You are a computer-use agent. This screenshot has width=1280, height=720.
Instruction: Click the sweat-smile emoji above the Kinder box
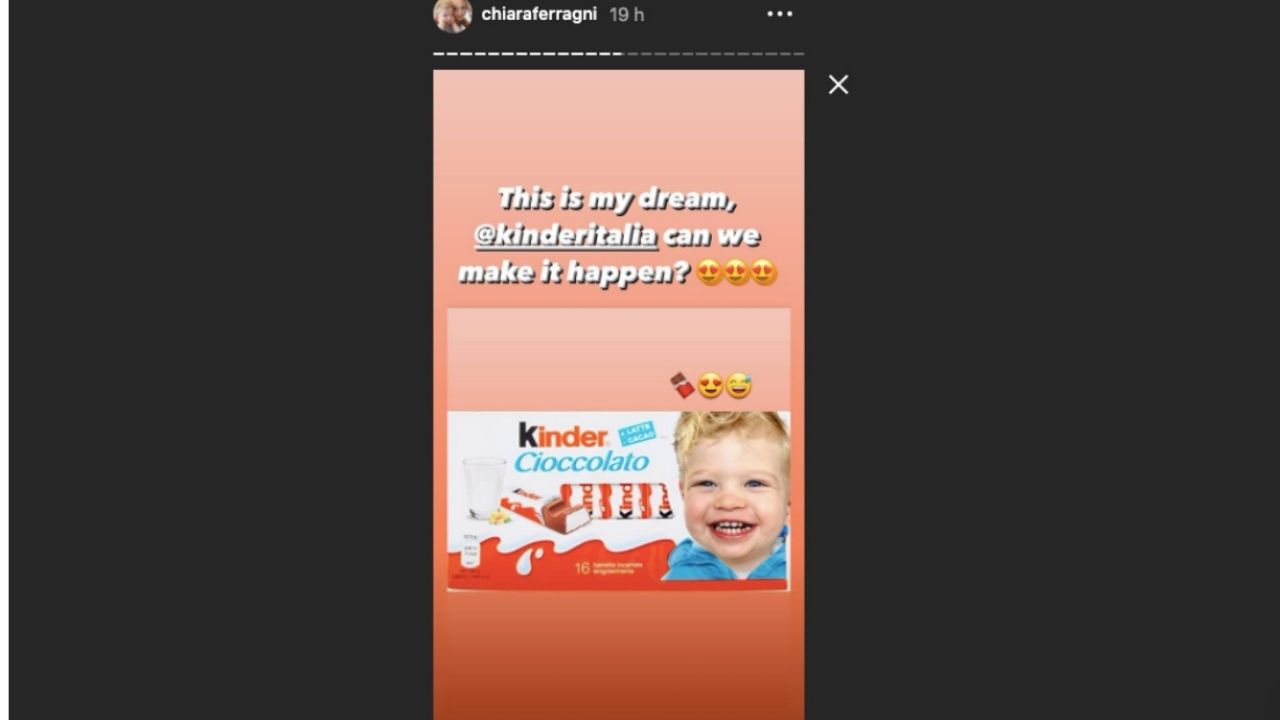[738, 385]
